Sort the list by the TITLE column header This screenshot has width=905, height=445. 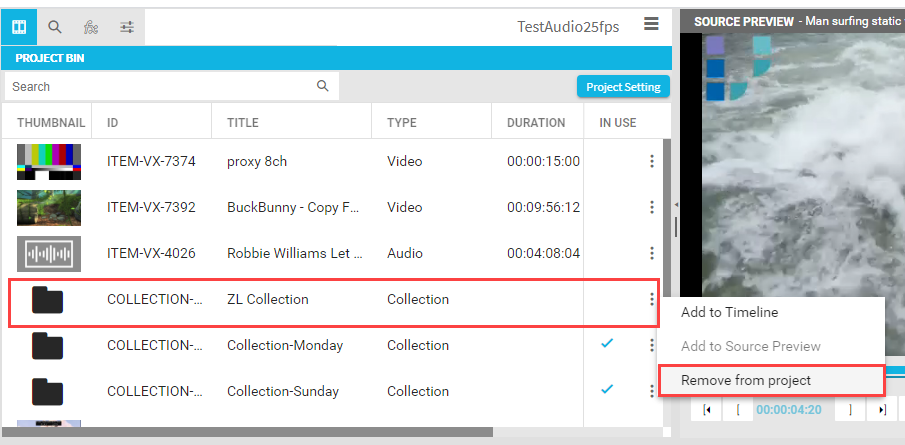click(x=243, y=123)
